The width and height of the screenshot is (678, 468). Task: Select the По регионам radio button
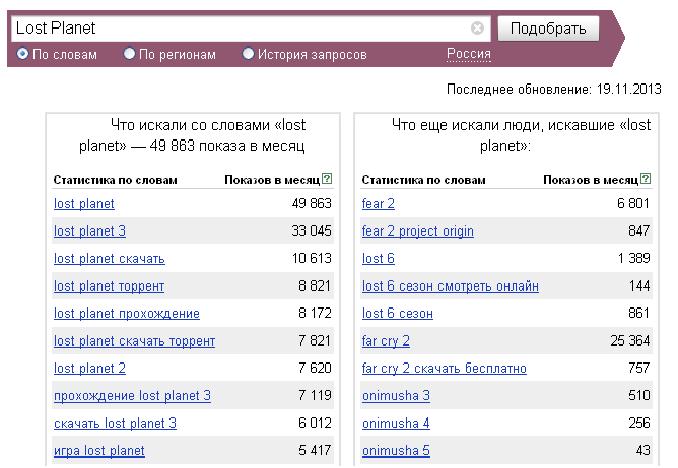click(129, 54)
